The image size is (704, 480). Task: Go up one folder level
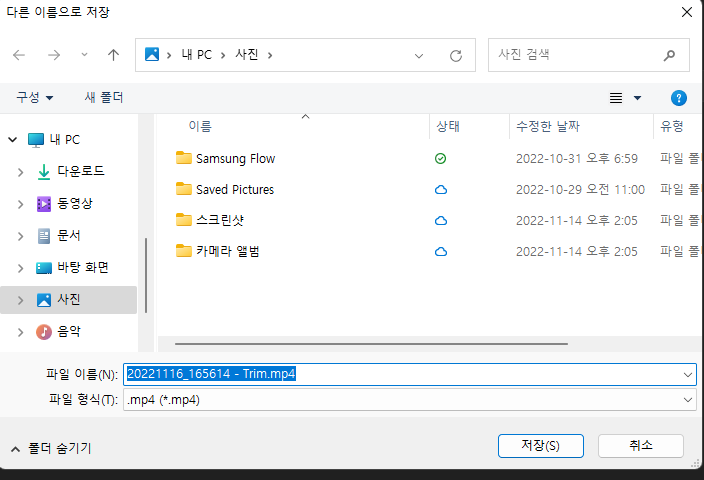point(113,55)
